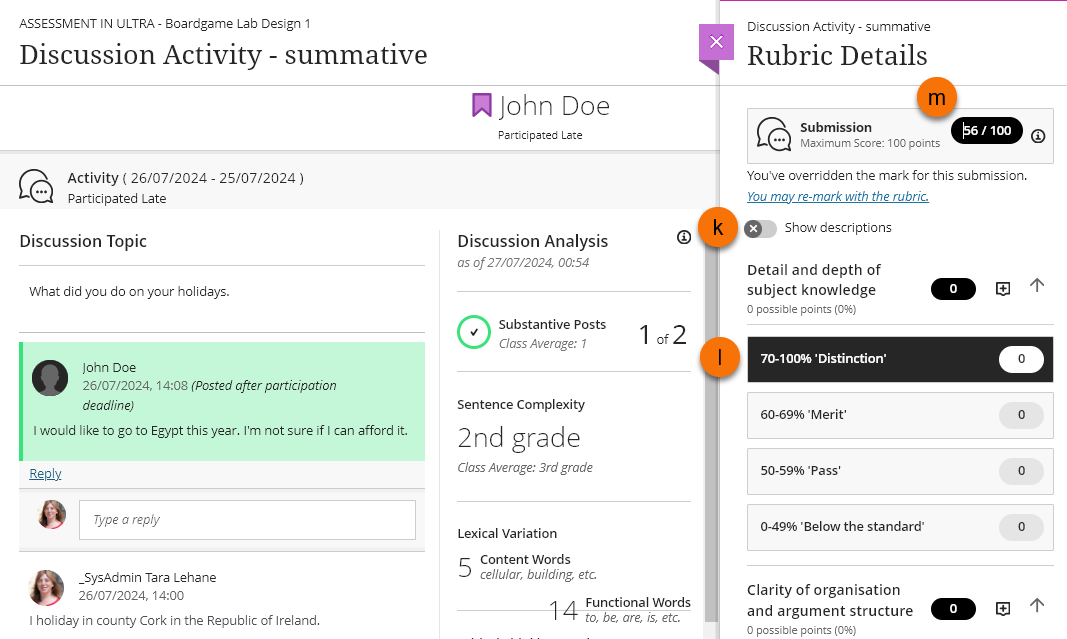Viewport: 1067px width, 639px height.
Task: Click the info icon next to submission score
Action: tap(1038, 136)
